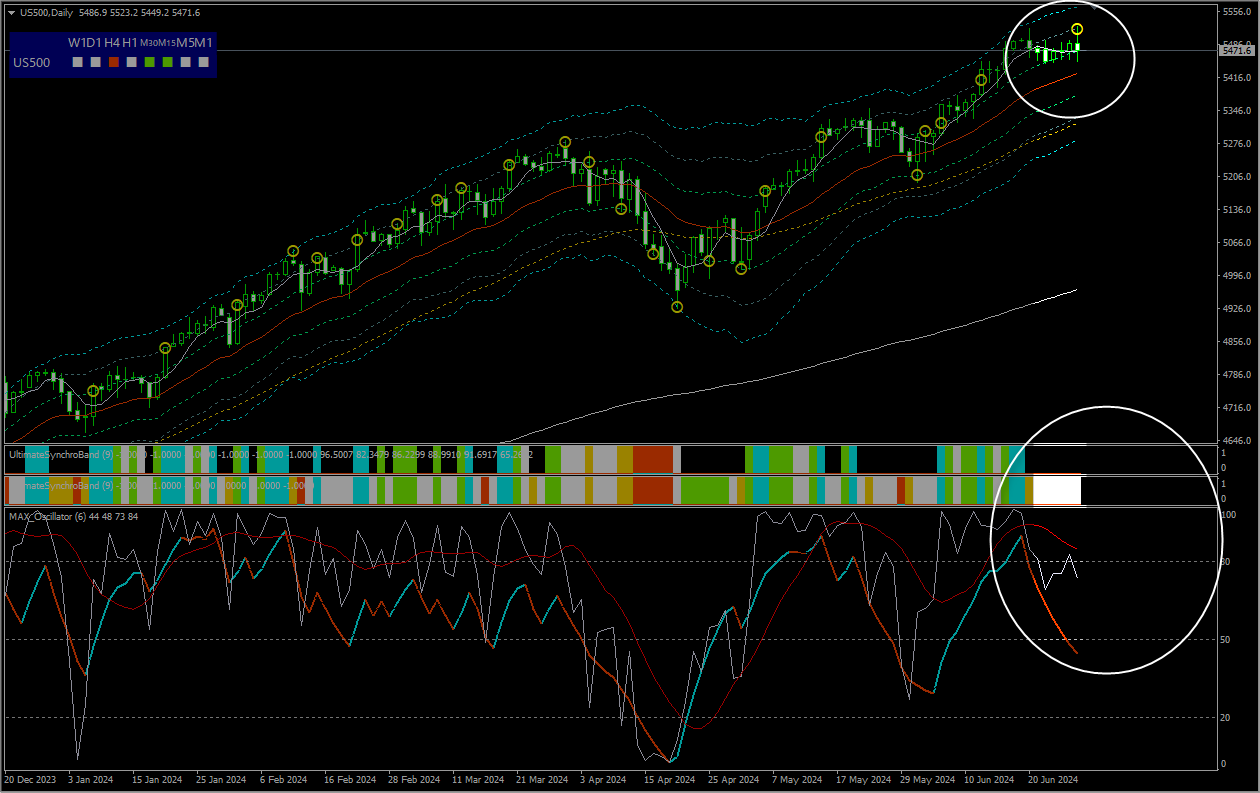Click the M1 timeframe label in the panel
Image resolution: width=1260 pixels, height=793 pixels.
click(205, 43)
